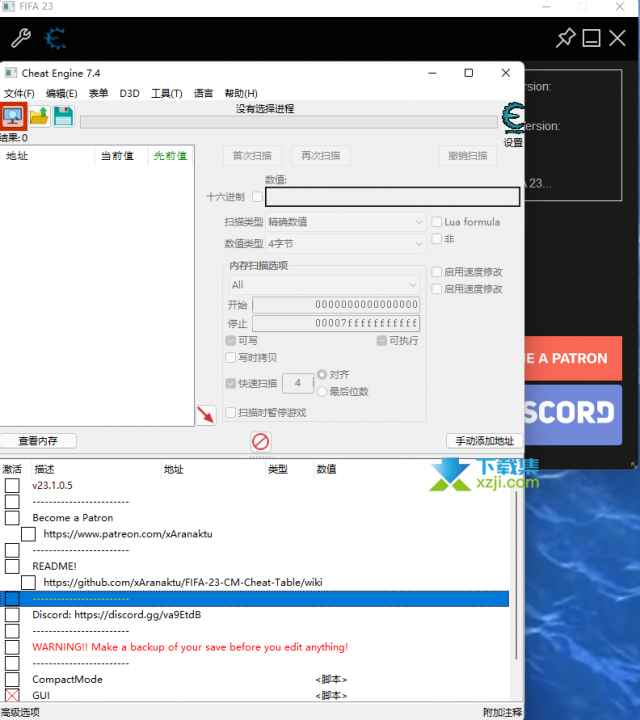Open the 帮助(H) help menu
Image resolution: width=640 pixels, height=720 pixels.
click(241, 94)
